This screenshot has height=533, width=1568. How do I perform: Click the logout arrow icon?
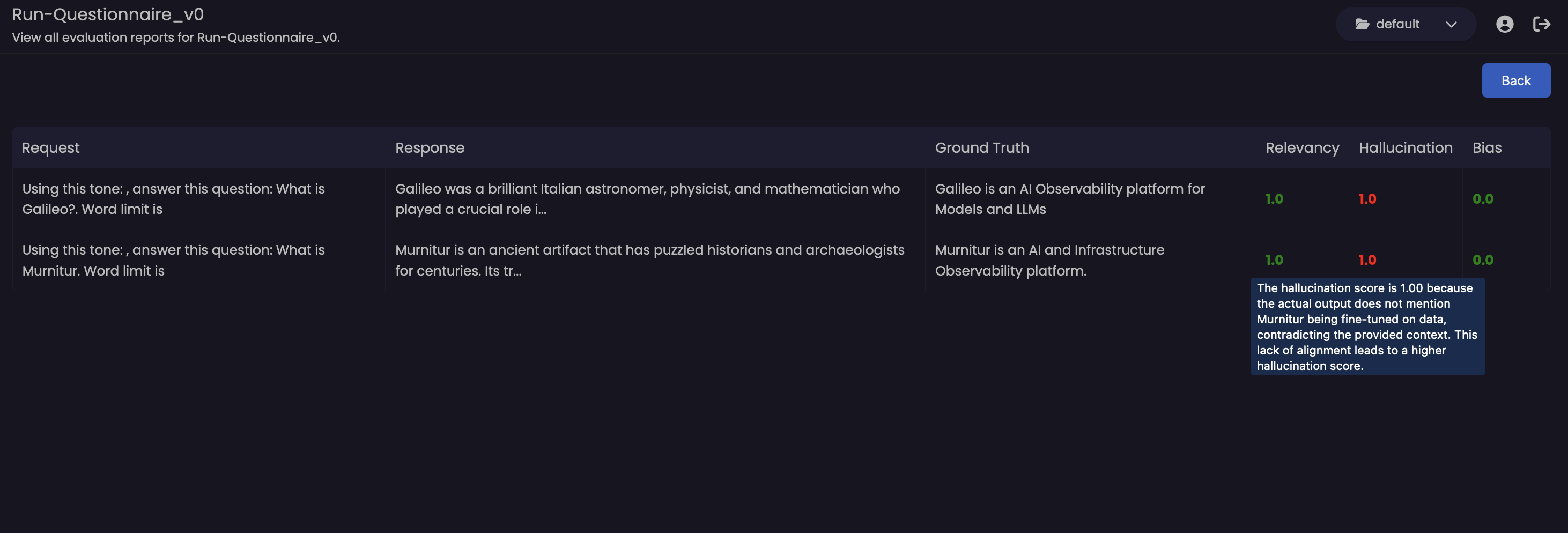point(1541,24)
